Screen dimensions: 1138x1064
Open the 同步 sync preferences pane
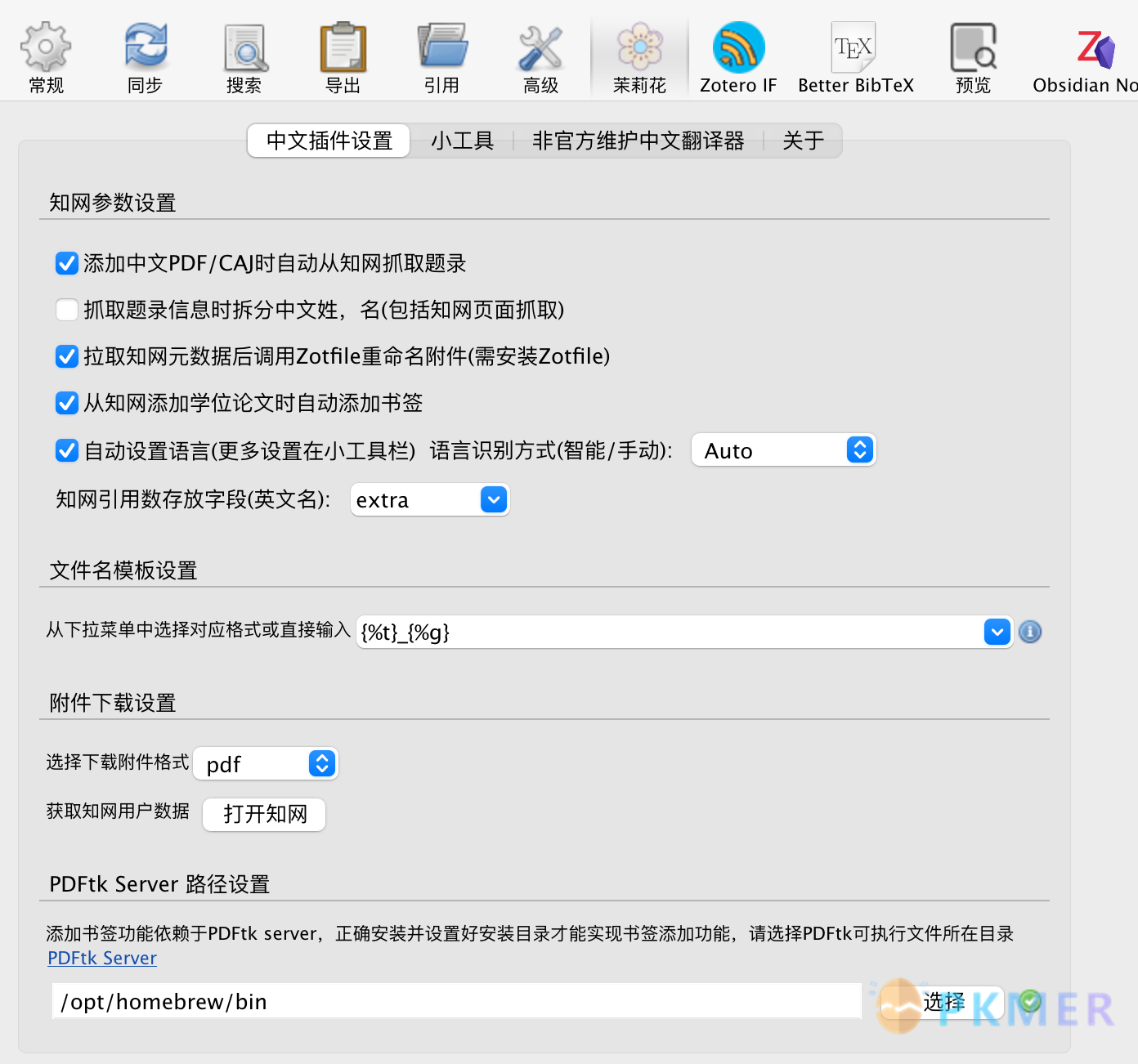146,57
